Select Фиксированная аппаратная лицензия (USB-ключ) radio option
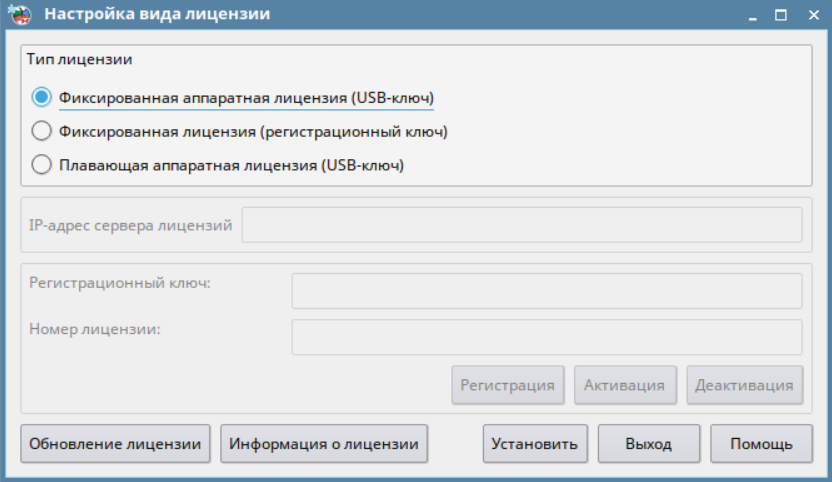The image size is (832, 482). click(x=41, y=98)
